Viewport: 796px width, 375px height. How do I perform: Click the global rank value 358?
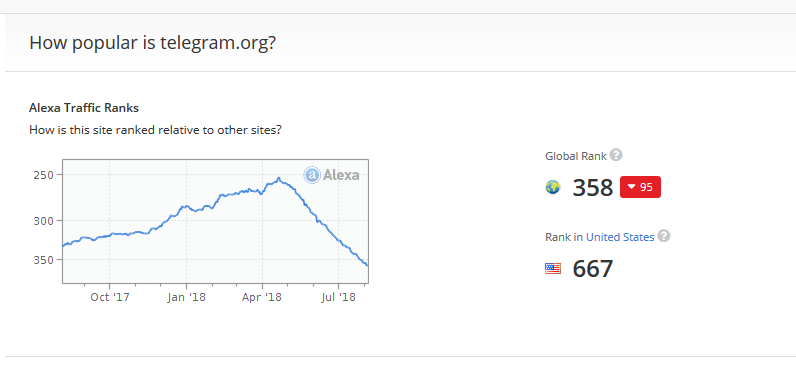click(592, 188)
